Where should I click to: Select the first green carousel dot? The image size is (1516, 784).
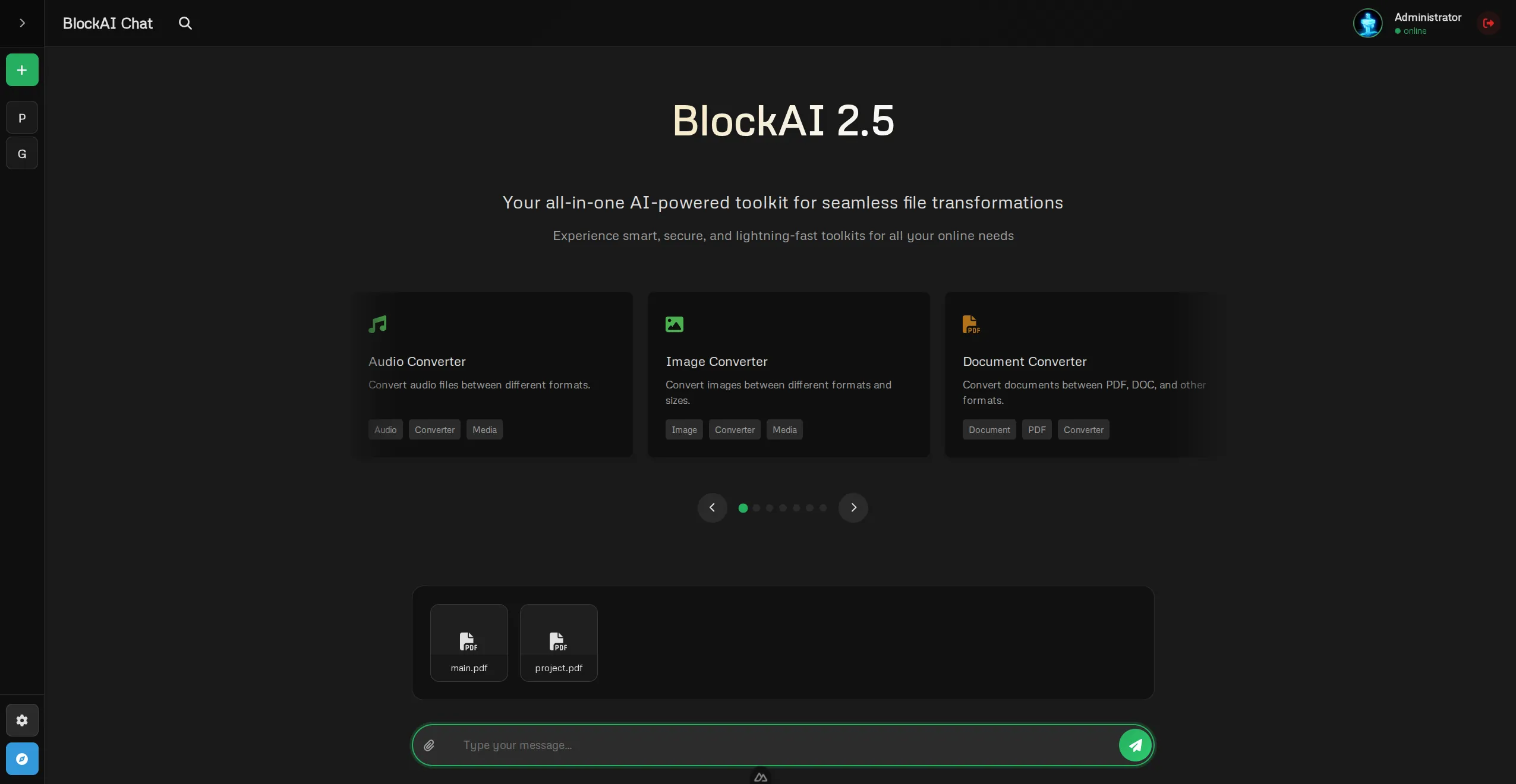pos(743,508)
